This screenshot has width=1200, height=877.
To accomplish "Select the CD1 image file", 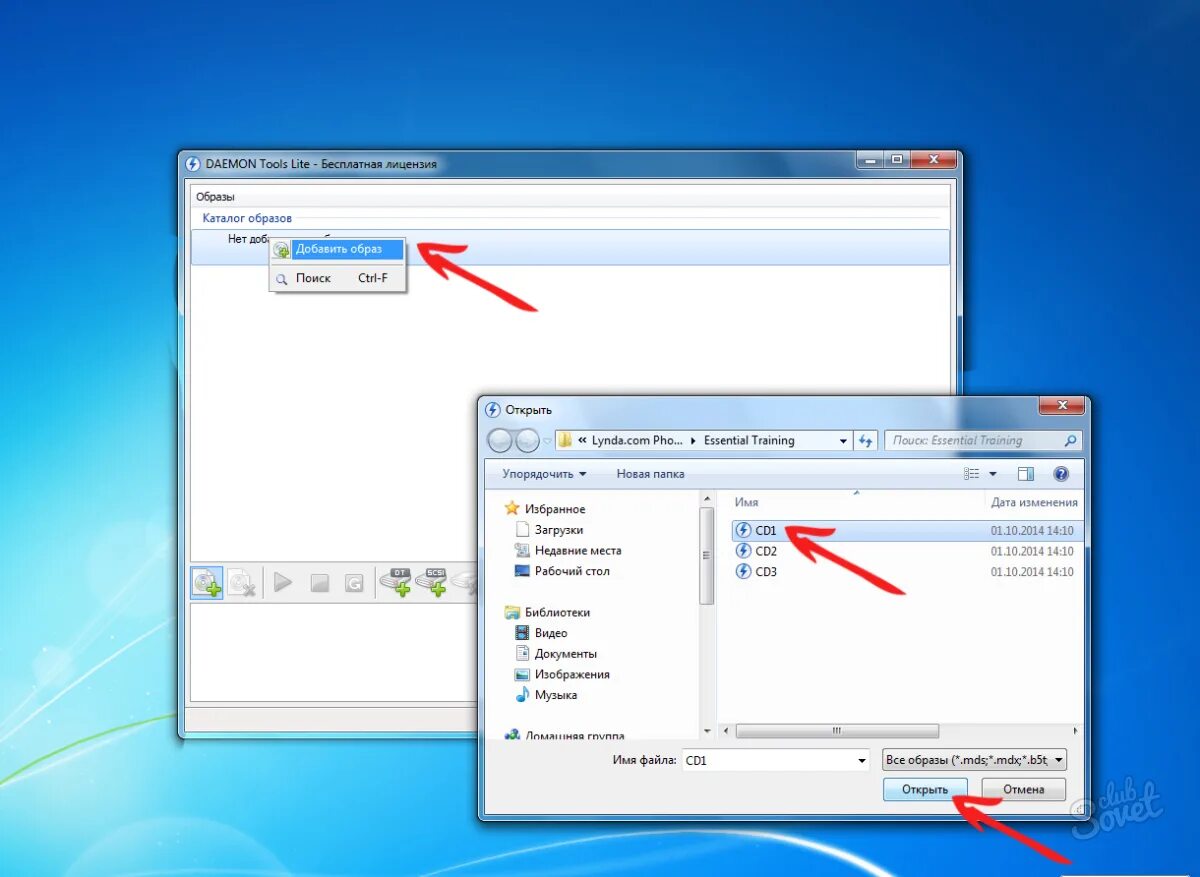I will click(766, 530).
